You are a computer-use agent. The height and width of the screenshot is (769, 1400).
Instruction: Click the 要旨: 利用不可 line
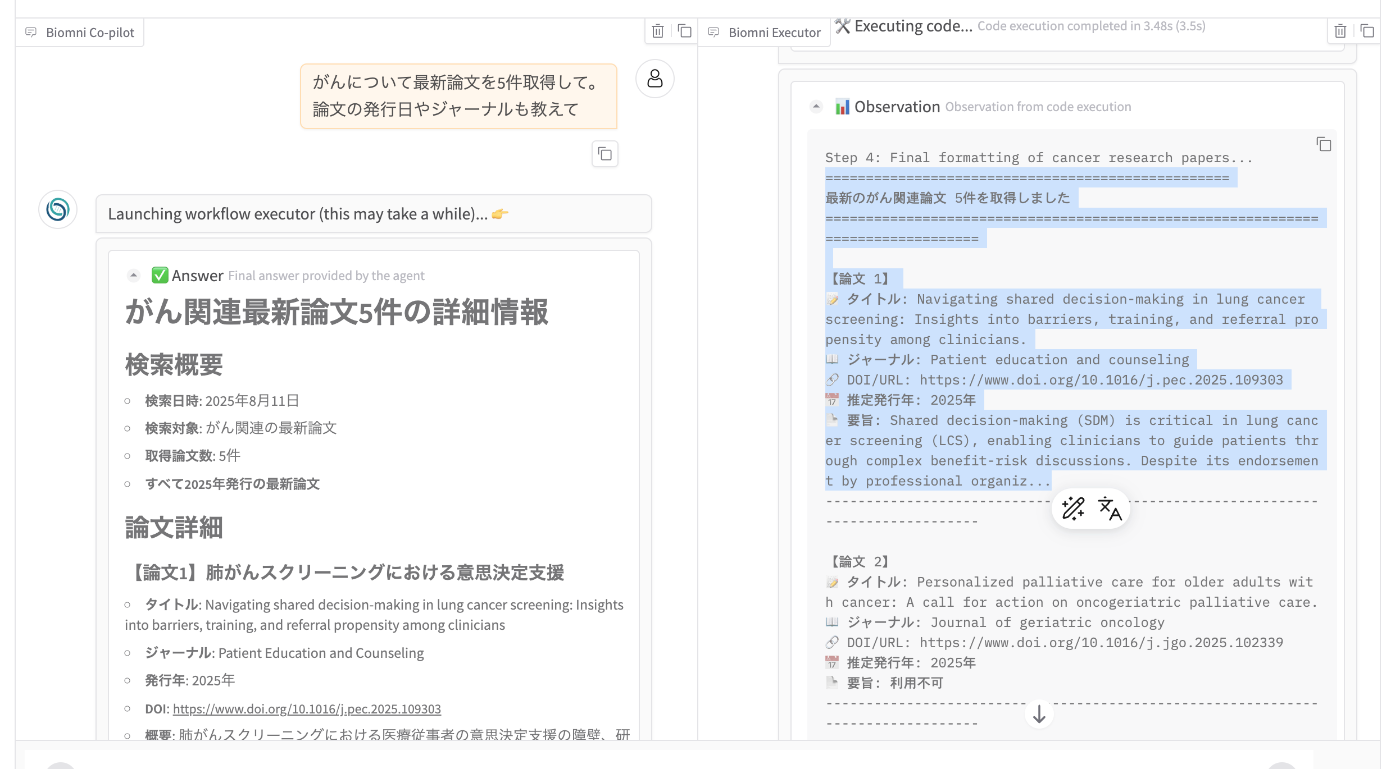tap(884, 683)
